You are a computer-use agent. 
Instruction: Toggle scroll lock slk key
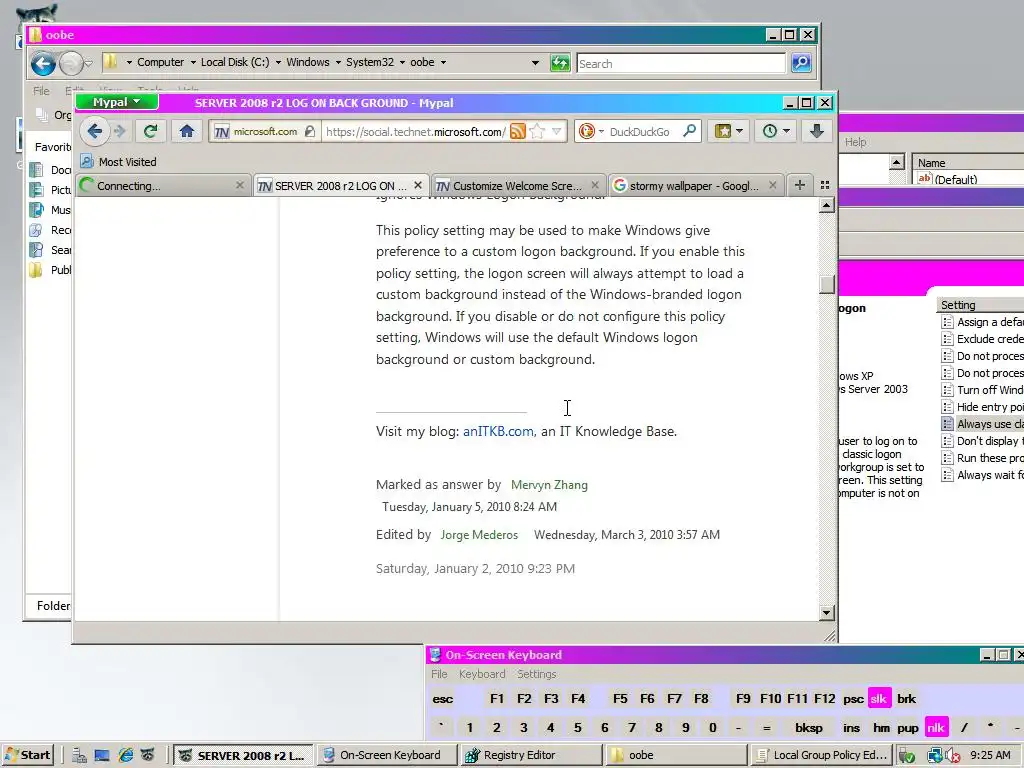pos(878,699)
